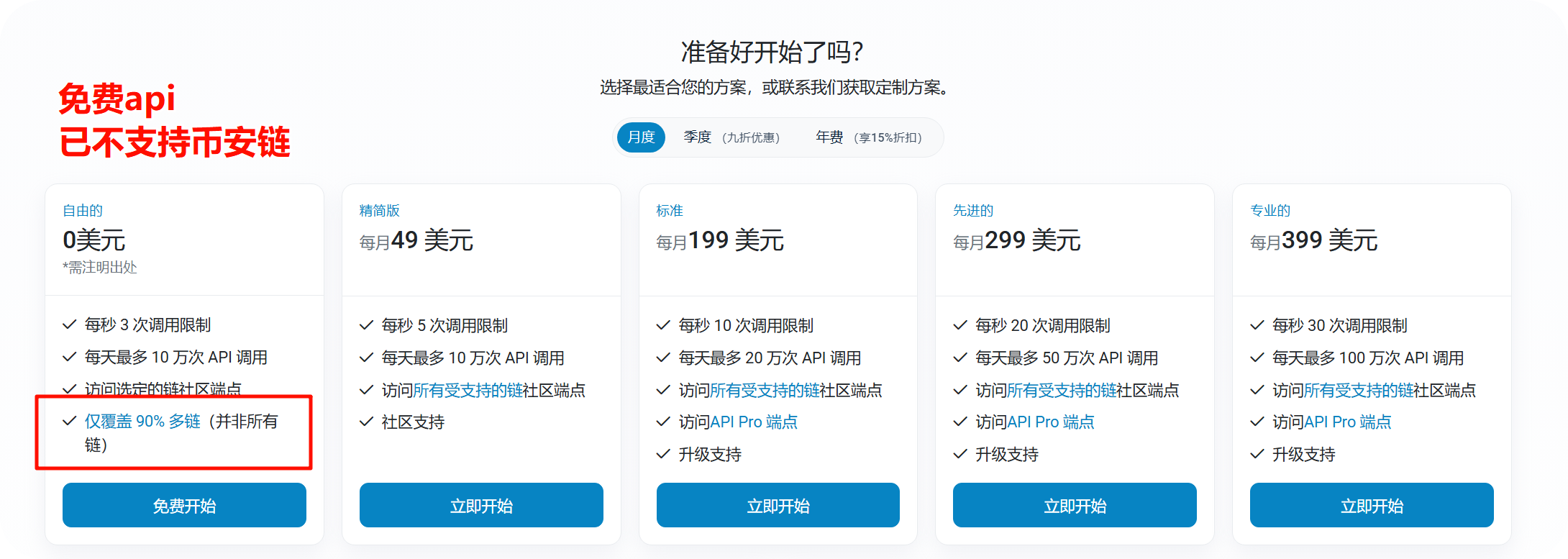Image resolution: width=1568 pixels, height=559 pixels.
Task: Click 立即开始 under the 49 美元 plan
Action: coord(481,506)
